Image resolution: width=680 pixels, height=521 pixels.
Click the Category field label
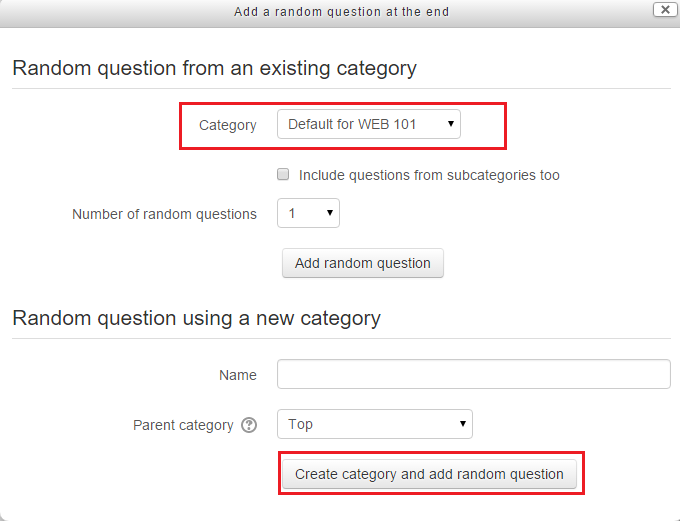coord(228,125)
